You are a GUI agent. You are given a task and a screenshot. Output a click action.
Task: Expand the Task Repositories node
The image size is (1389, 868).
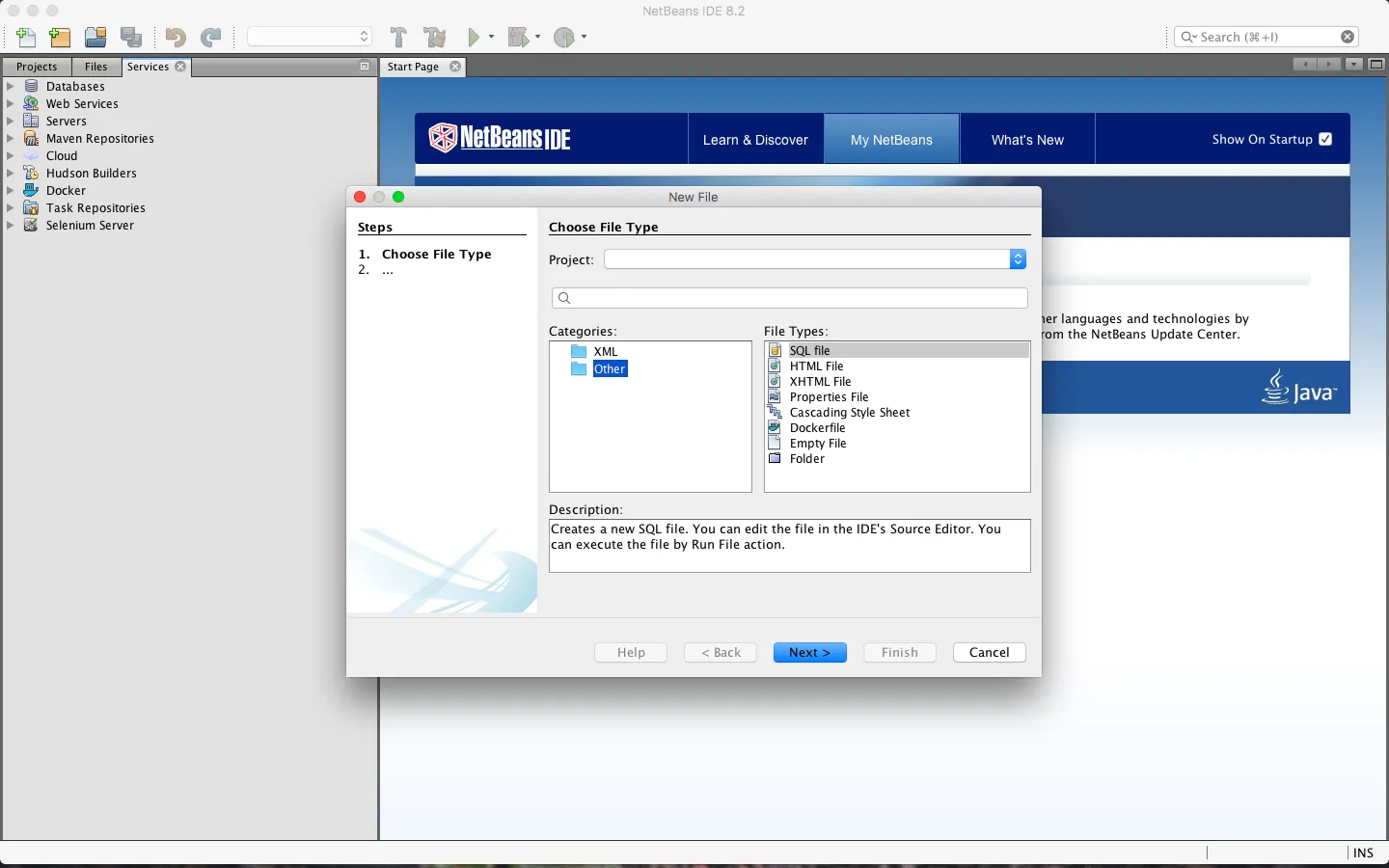click(11, 208)
